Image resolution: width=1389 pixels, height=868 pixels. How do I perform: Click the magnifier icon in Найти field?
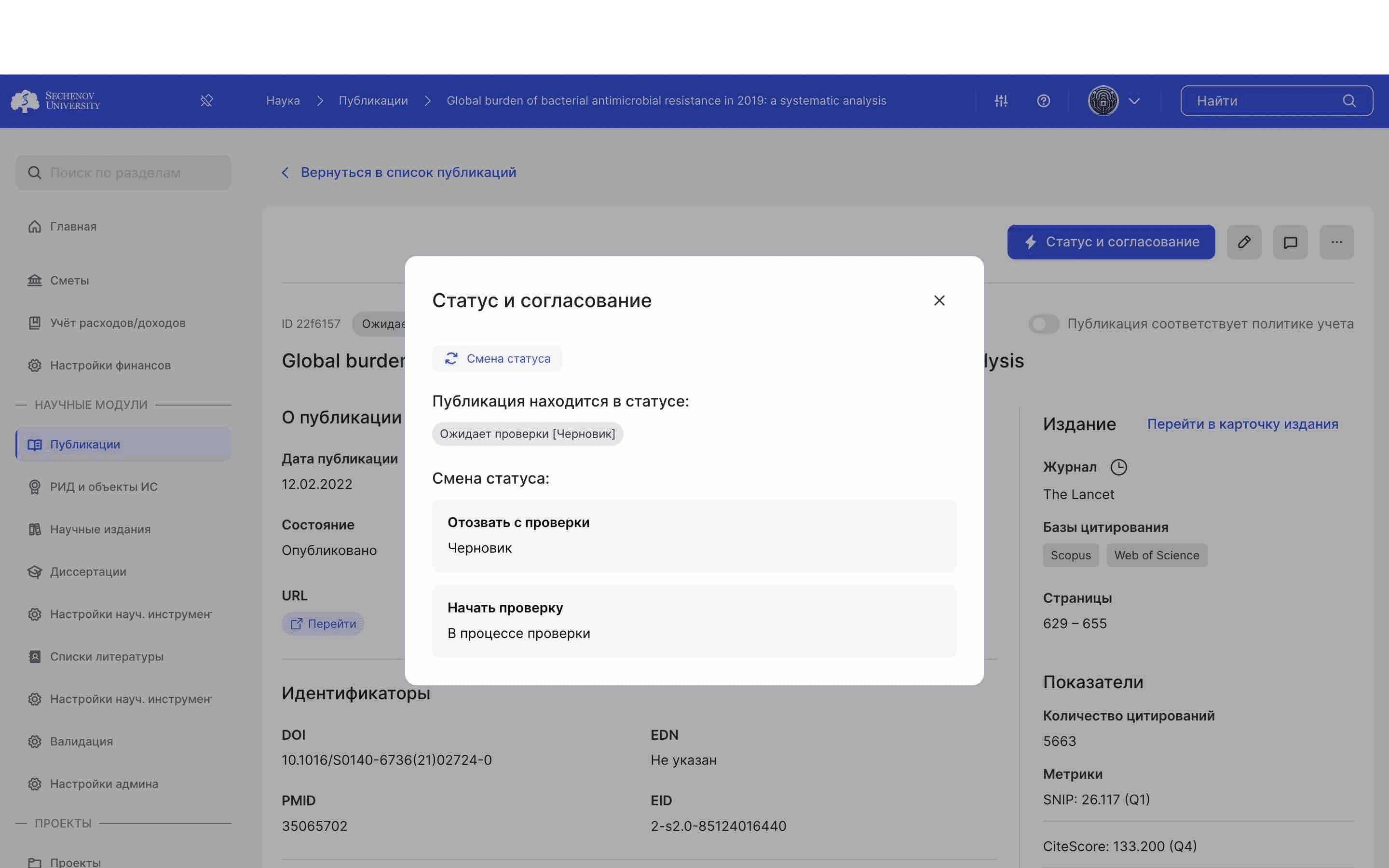1349,101
